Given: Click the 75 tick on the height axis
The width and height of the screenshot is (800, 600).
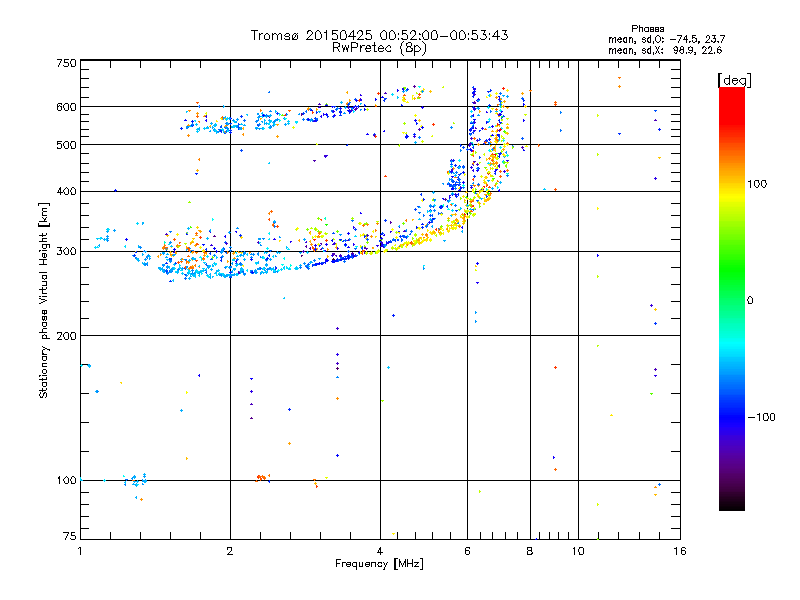Looking at the screenshot, I should [69, 538].
